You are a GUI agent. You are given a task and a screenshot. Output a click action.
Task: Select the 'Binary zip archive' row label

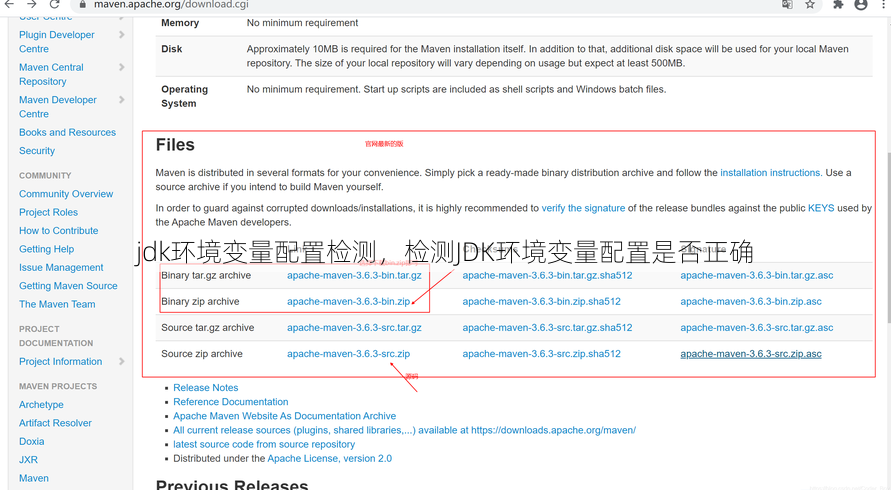pyautogui.click(x=200, y=301)
